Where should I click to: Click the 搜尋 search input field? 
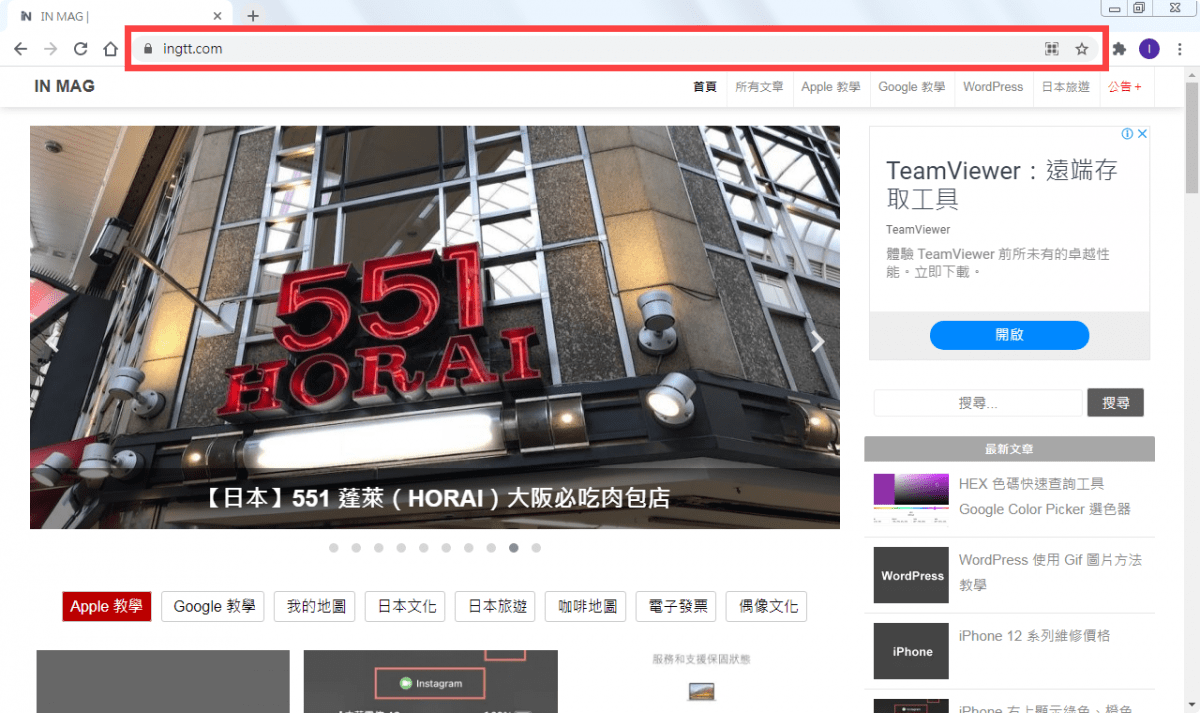coord(978,403)
